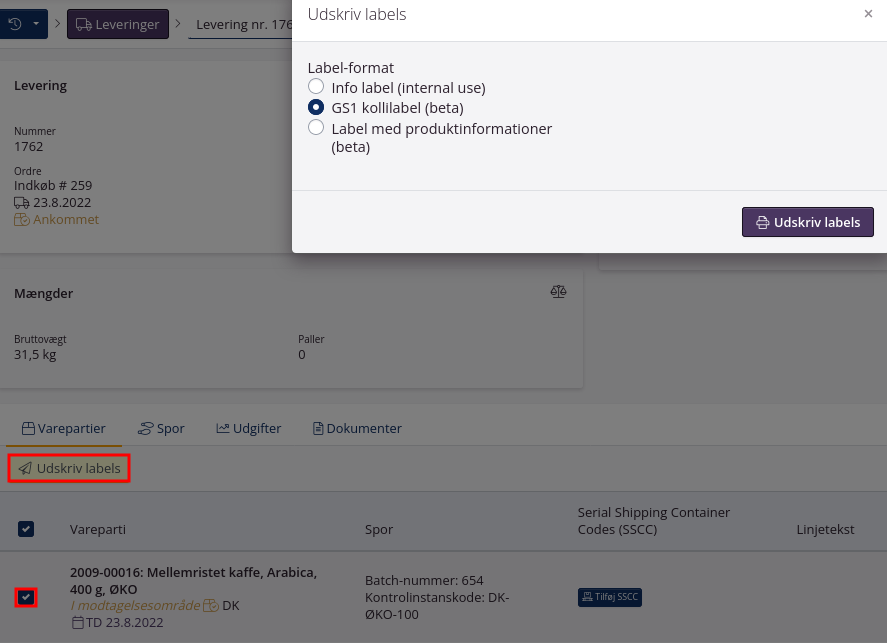Click the printer icon in the dialog button

tap(760, 221)
